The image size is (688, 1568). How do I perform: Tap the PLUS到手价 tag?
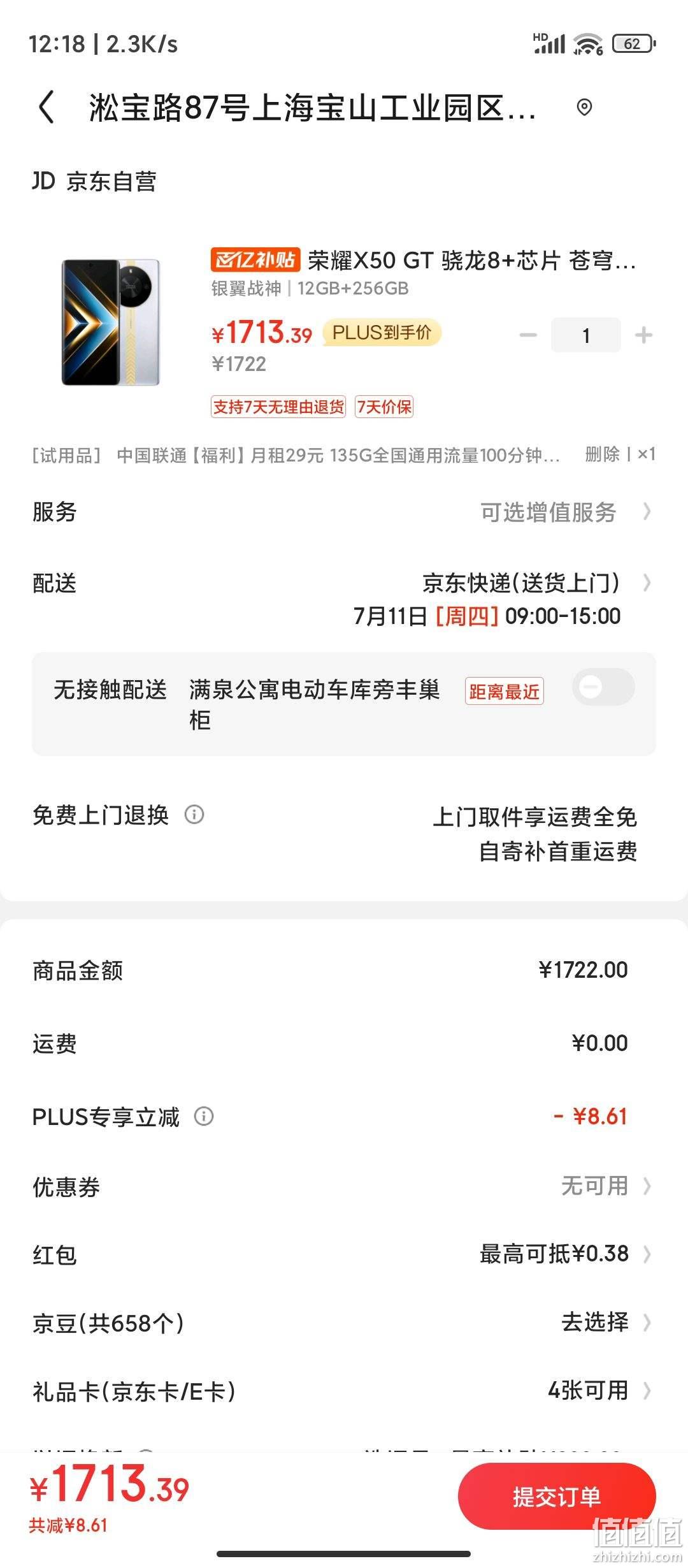[382, 333]
